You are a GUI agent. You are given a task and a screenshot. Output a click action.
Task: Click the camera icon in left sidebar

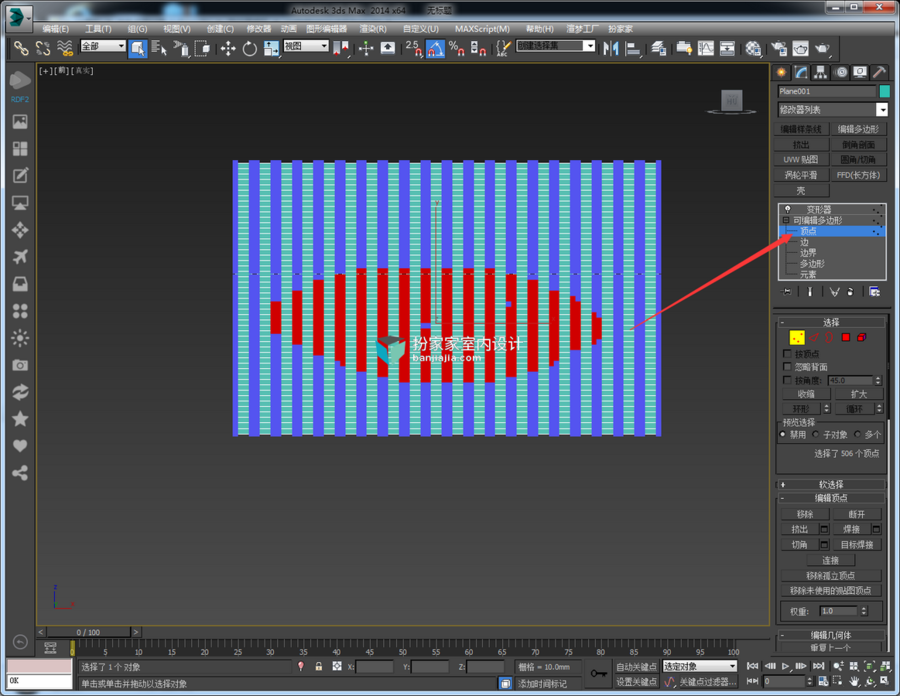coord(20,365)
